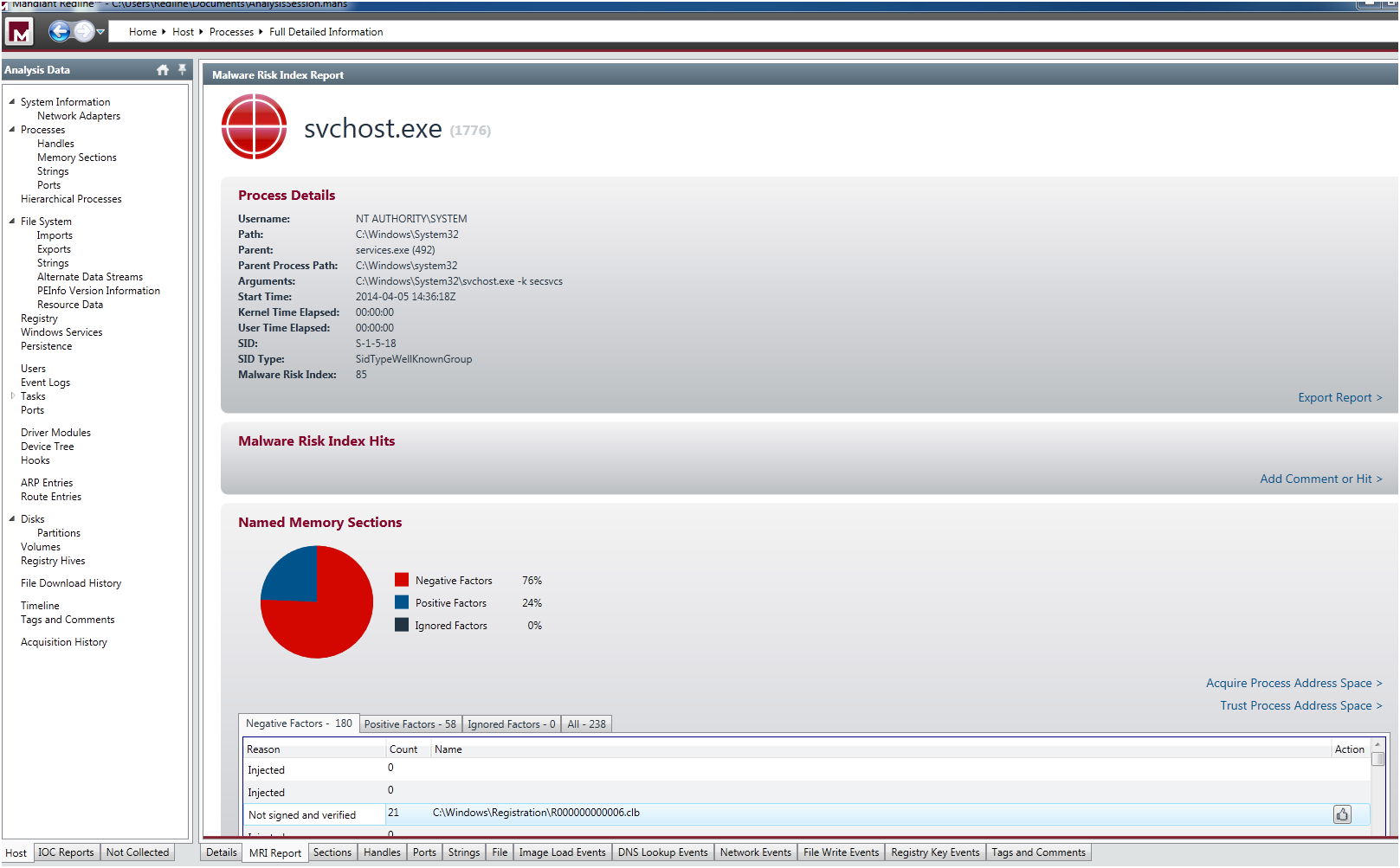1400x868 pixels.
Task: Switch to the Positive Factors - 58 tab
Action: [410, 724]
